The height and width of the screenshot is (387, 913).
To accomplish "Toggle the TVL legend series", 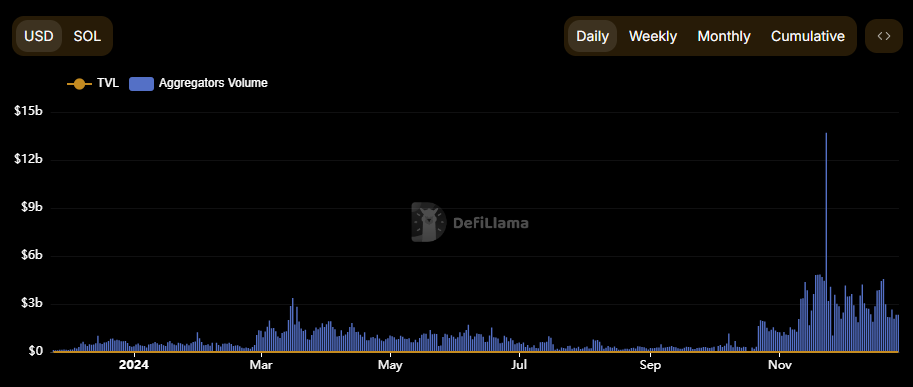I will point(93,83).
